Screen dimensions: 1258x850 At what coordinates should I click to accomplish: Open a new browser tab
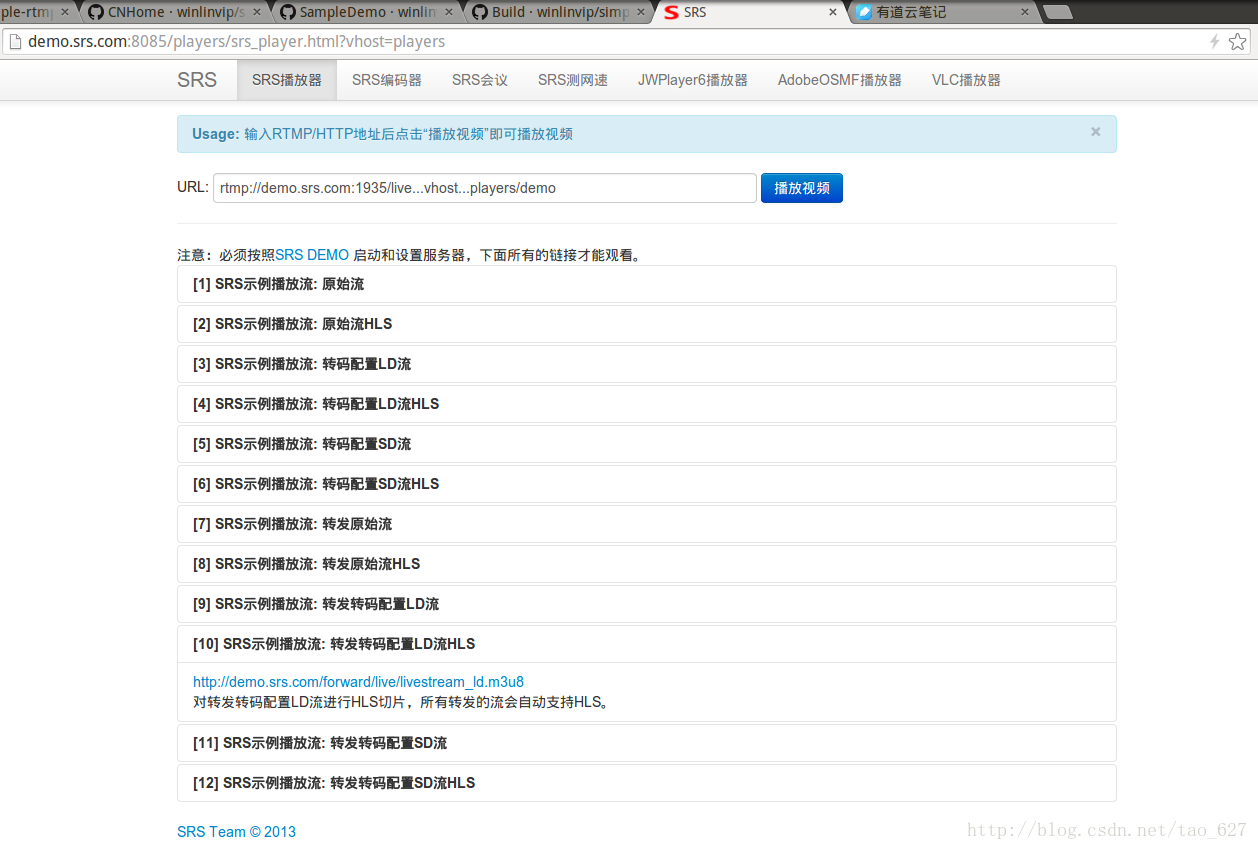coord(1058,12)
